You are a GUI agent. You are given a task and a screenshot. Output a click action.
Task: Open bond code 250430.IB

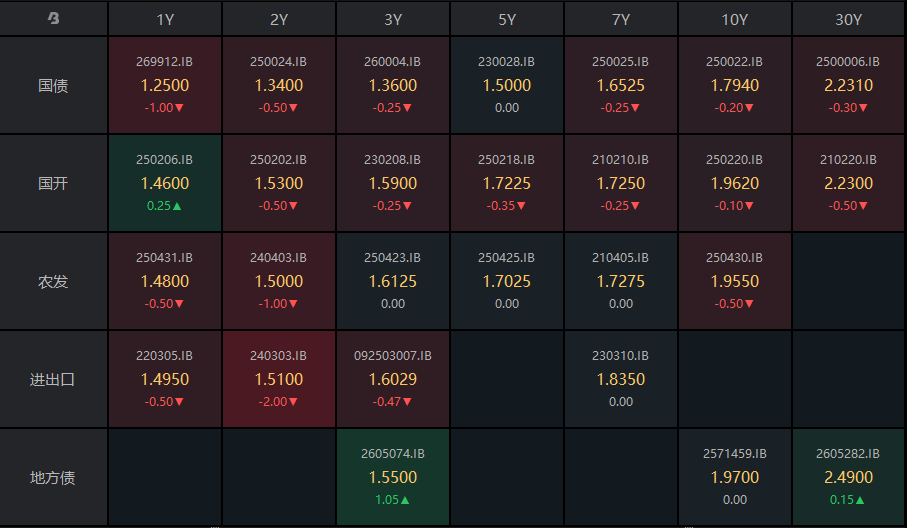click(735, 258)
